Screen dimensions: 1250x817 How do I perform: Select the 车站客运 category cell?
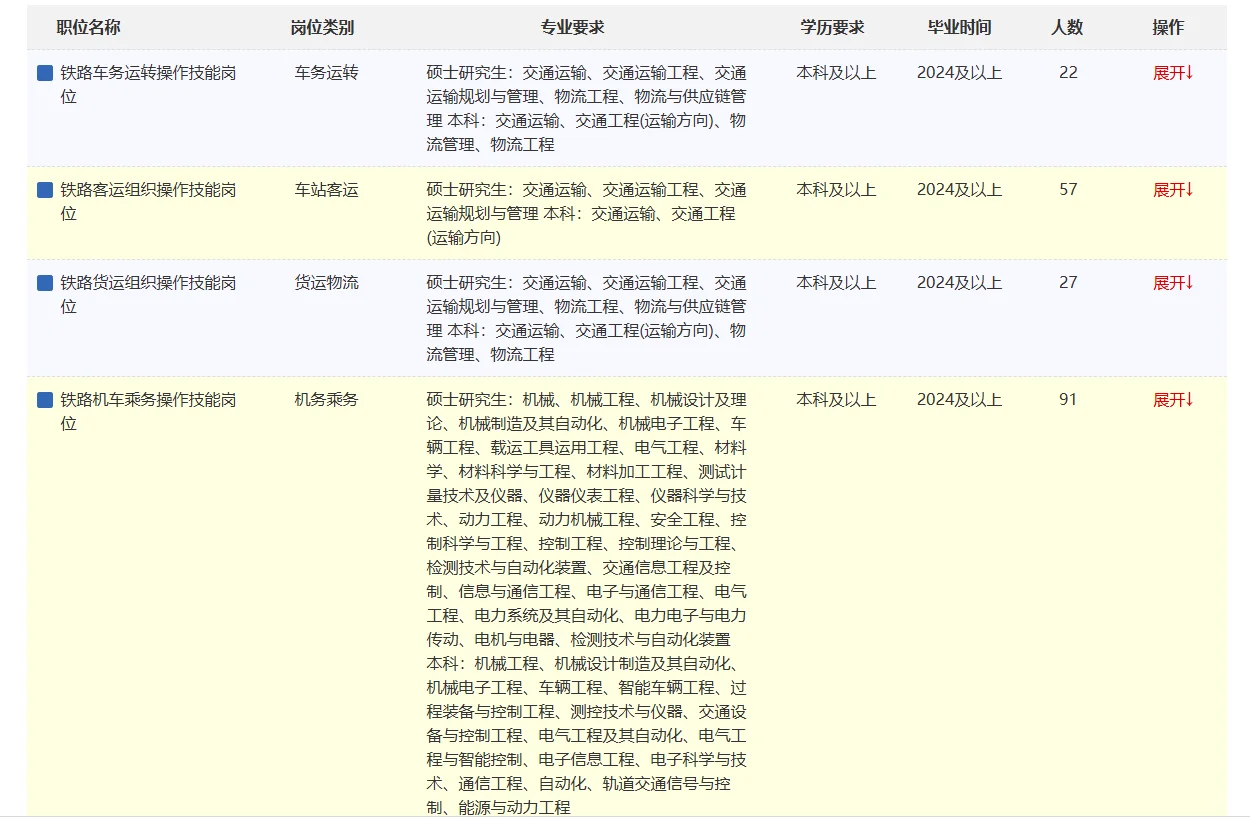tap(326, 190)
